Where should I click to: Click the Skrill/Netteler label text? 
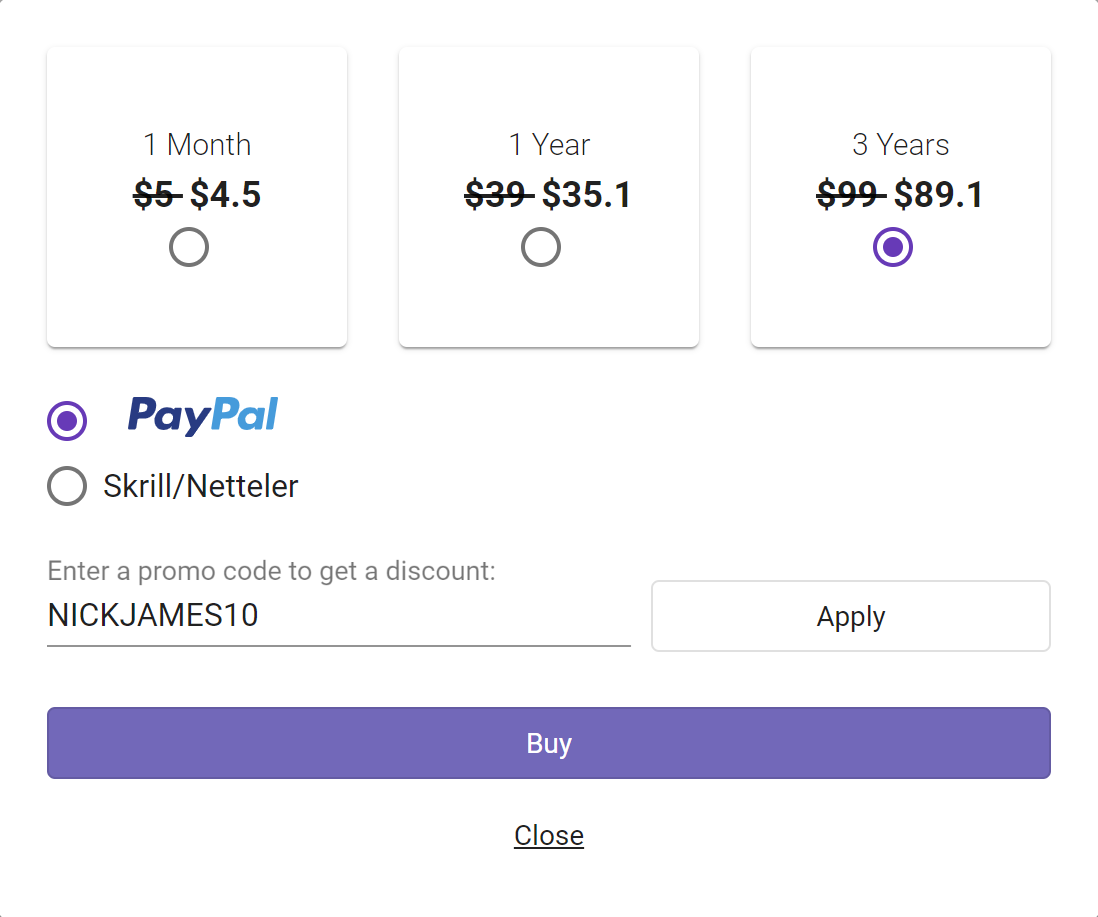coord(201,486)
